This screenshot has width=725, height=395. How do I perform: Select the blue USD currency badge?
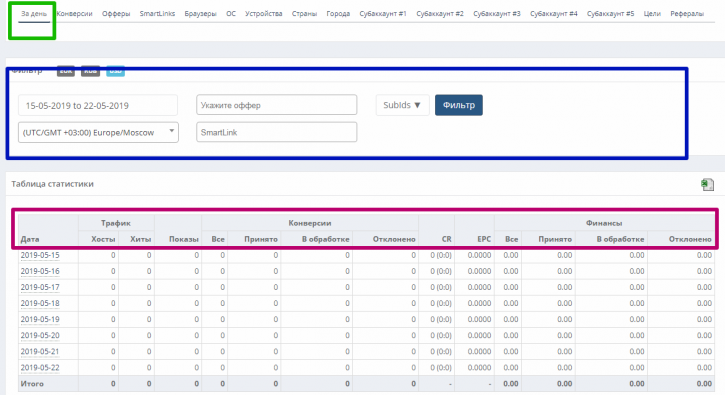(x=116, y=71)
